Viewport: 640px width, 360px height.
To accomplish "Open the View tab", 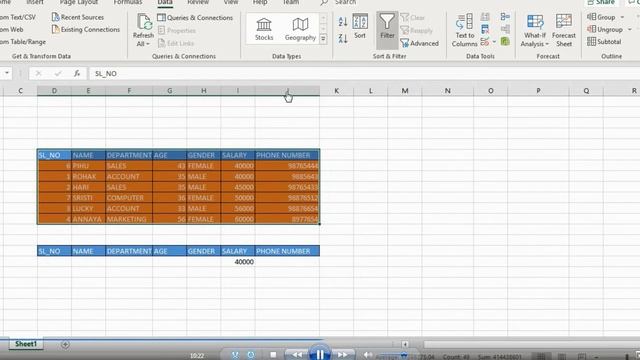I will pyautogui.click(x=231, y=2).
